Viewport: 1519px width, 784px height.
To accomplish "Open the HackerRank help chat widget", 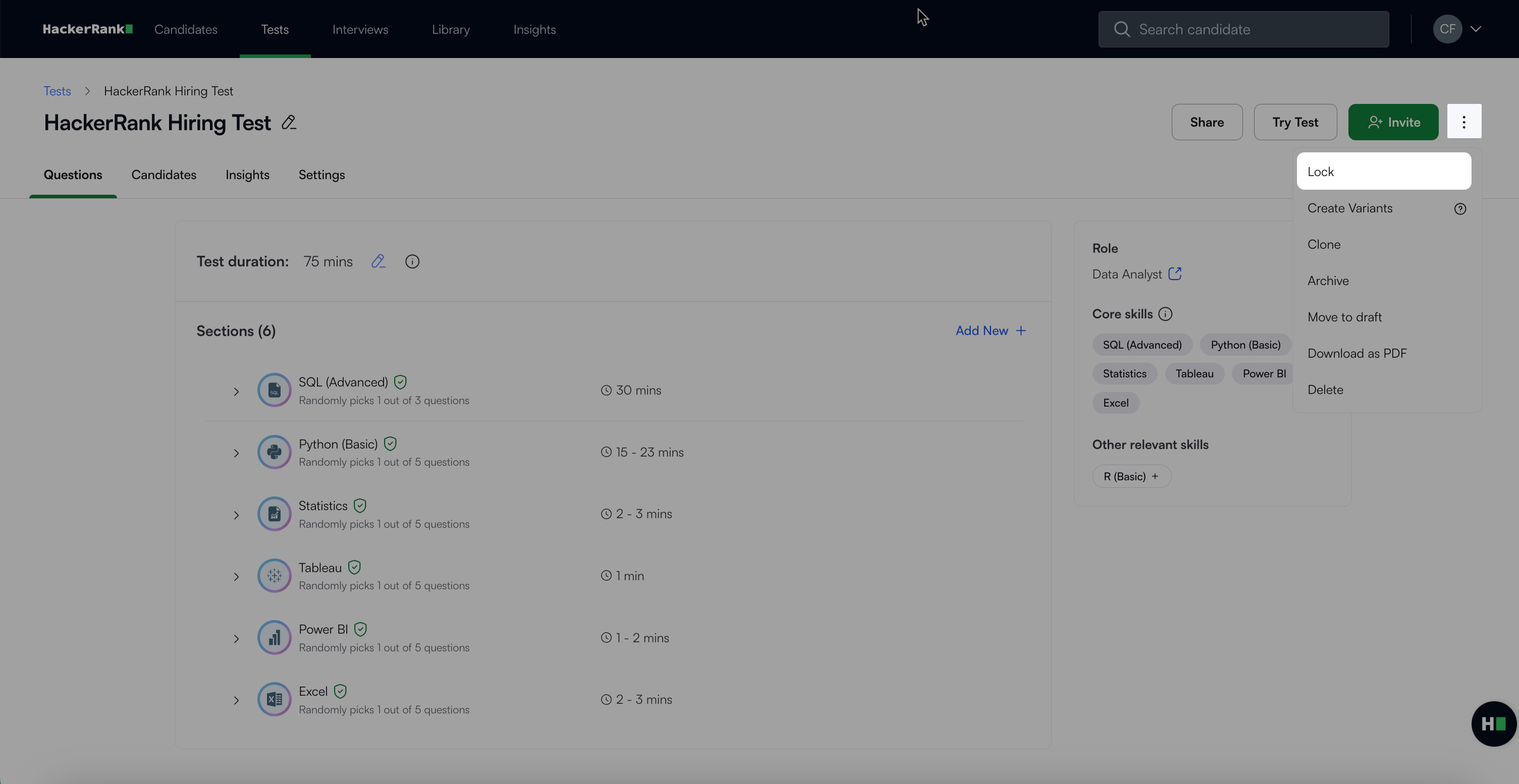I will click(x=1493, y=723).
